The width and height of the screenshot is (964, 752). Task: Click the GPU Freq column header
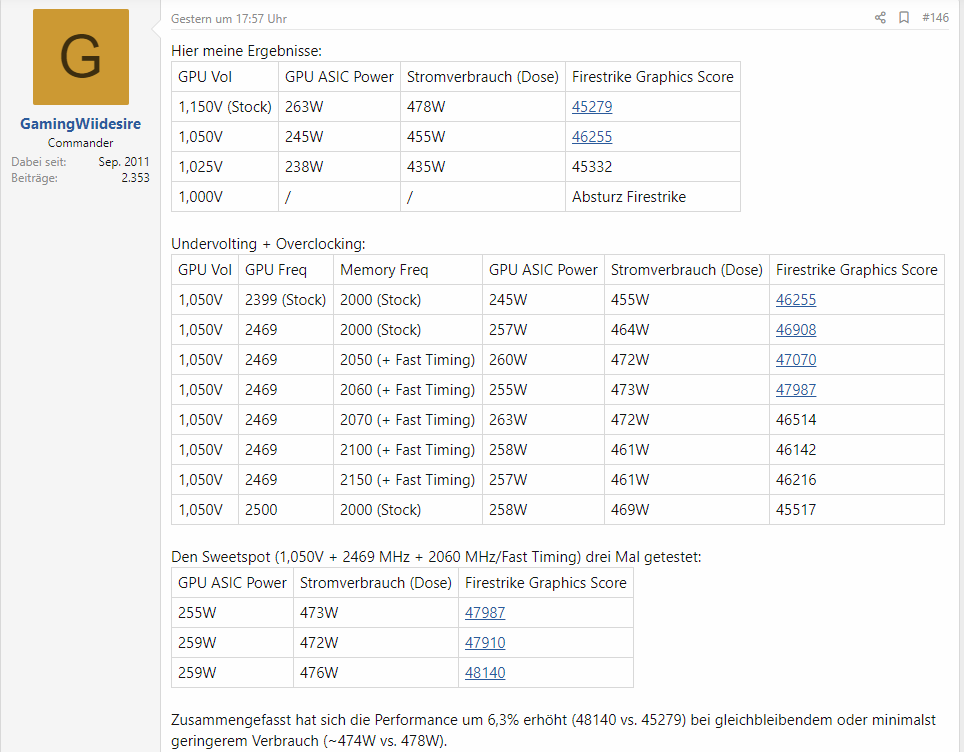286,270
